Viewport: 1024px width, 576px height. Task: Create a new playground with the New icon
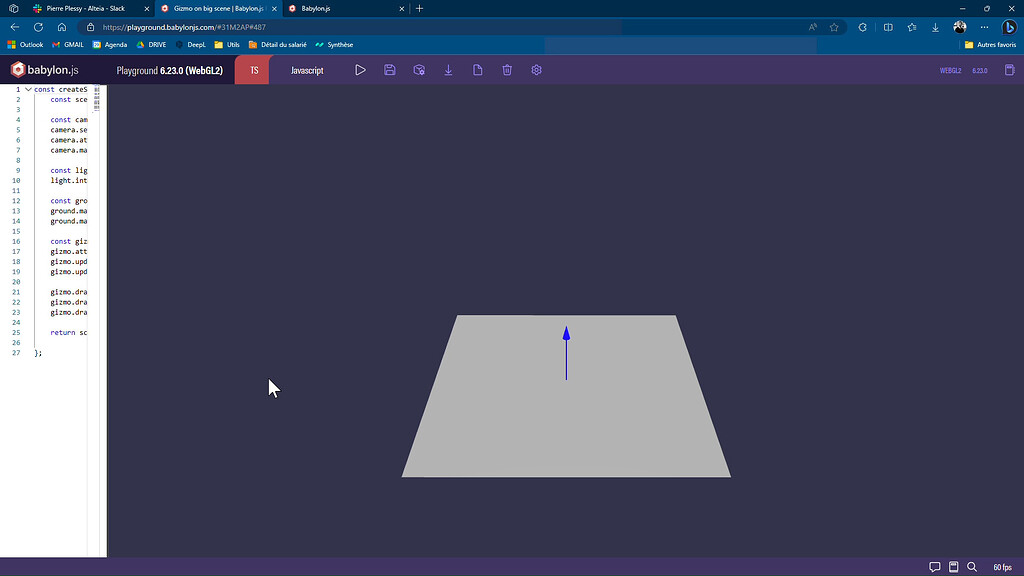tap(478, 70)
